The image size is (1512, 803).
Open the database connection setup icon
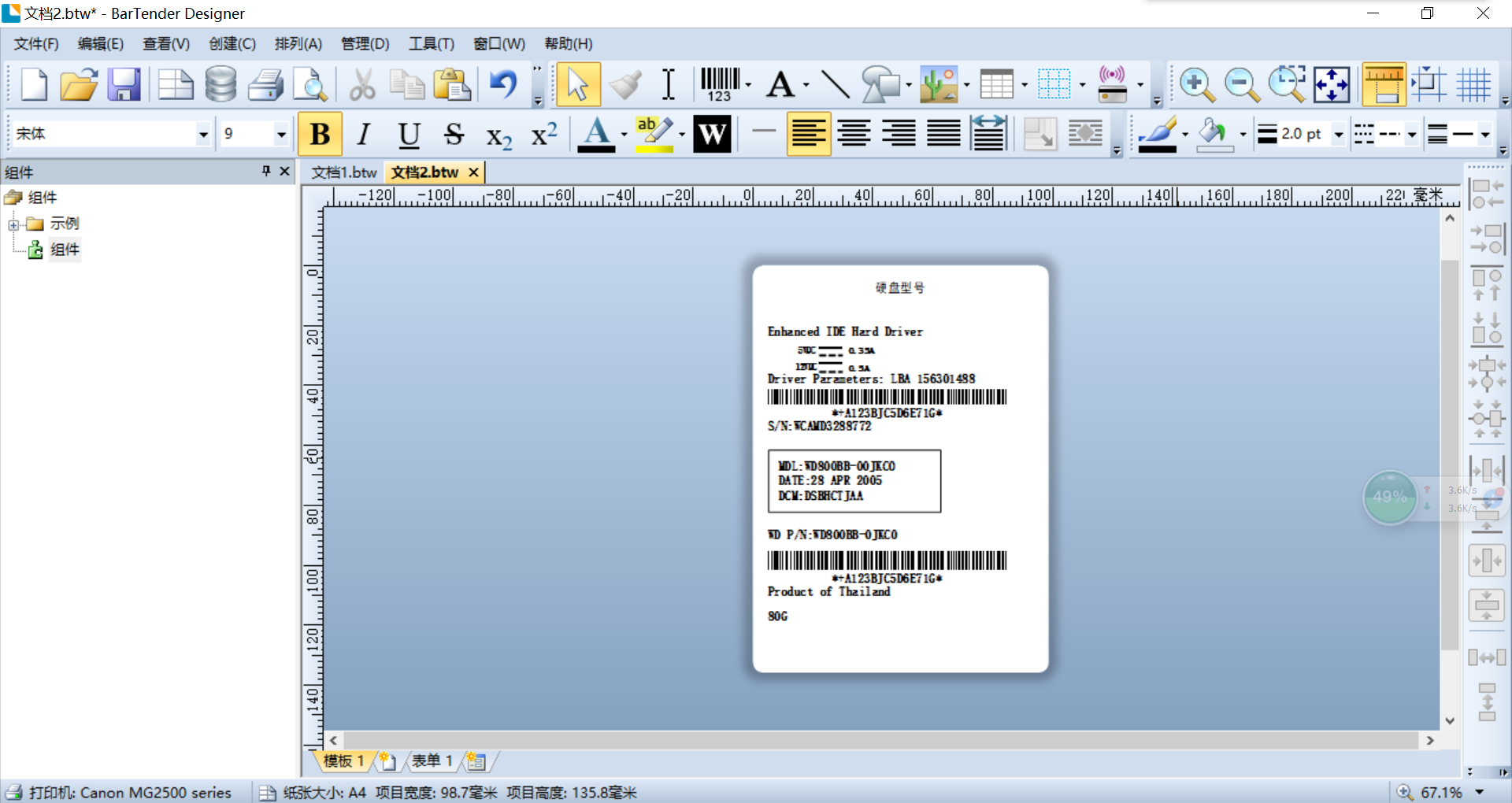220,84
